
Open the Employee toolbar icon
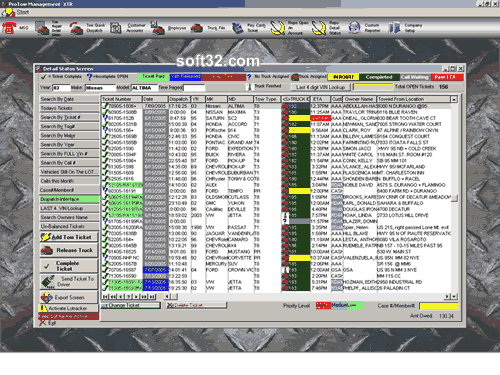click(x=157, y=28)
